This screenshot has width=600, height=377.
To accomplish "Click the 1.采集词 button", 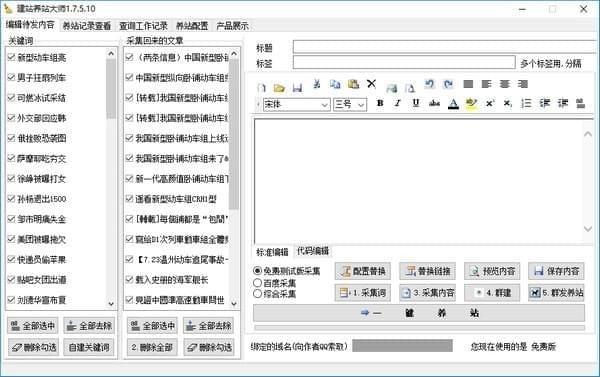I will (363, 293).
